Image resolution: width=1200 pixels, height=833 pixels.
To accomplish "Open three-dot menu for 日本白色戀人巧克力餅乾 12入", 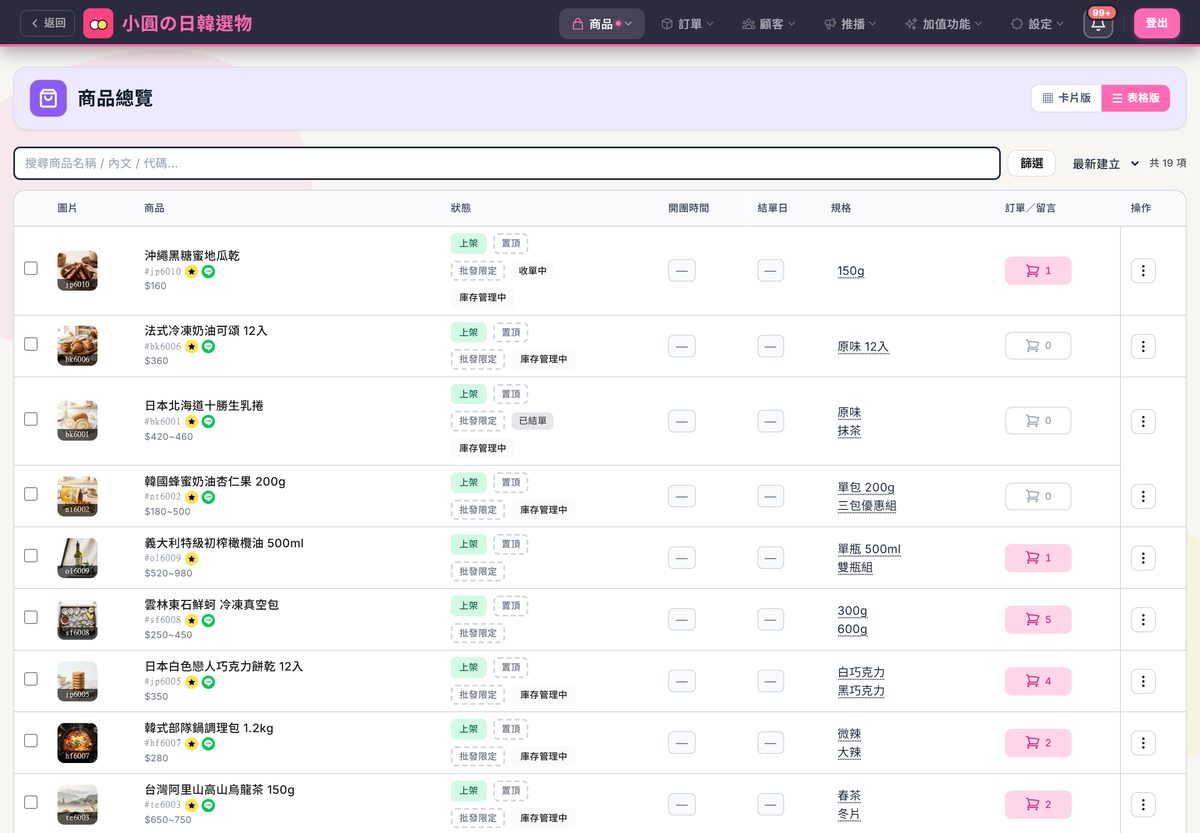I will [x=1143, y=681].
